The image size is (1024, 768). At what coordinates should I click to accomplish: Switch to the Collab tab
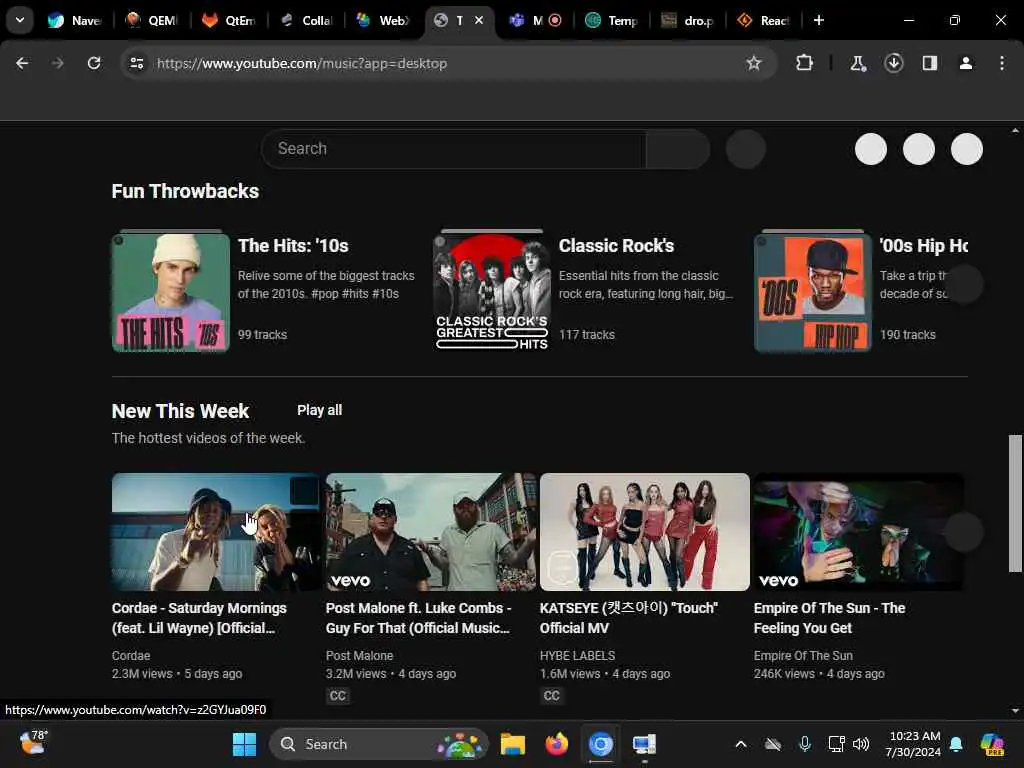pyautogui.click(x=306, y=20)
